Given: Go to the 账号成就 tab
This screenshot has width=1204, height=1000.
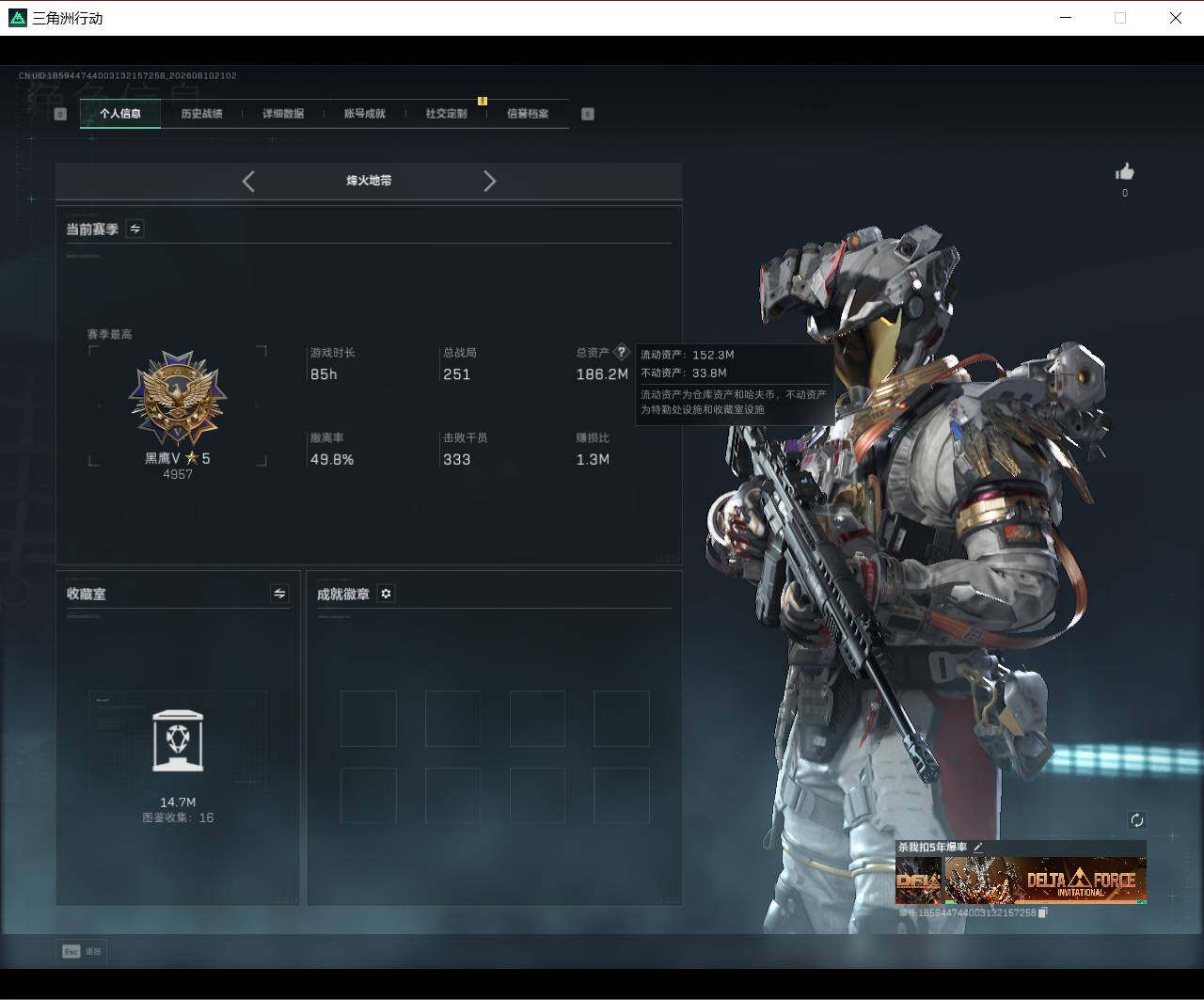Looking at the screenshot, I should tap(364, 114).
